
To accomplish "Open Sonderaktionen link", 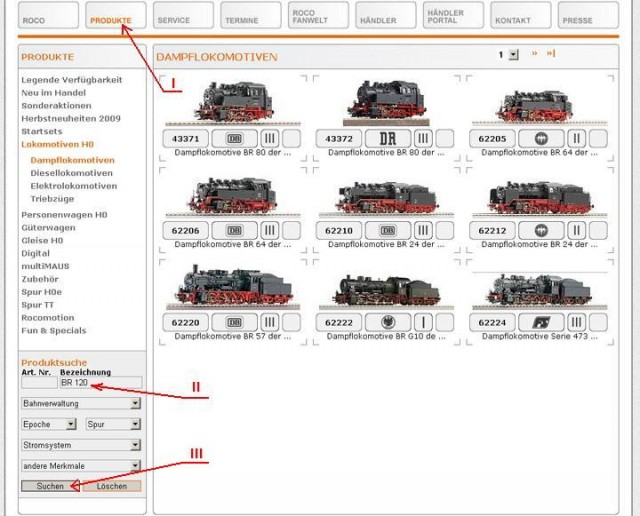I will pos(56,106).
